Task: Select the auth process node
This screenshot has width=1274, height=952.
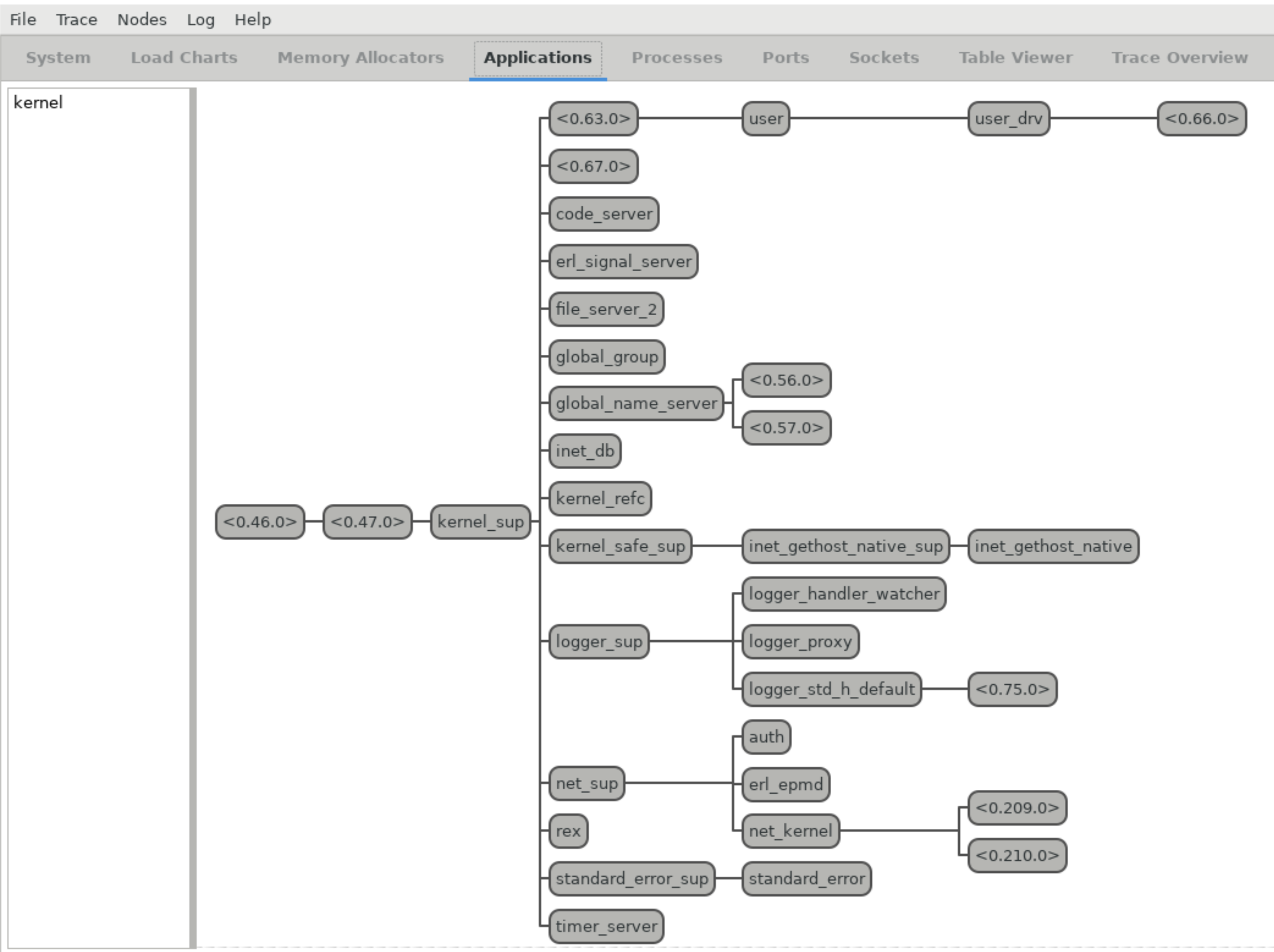Action: click(766, 736)
